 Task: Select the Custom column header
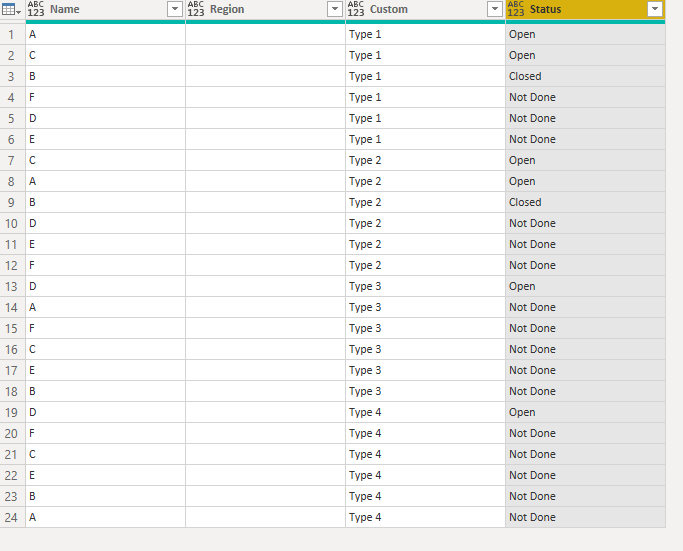click(x=425, y=9)
